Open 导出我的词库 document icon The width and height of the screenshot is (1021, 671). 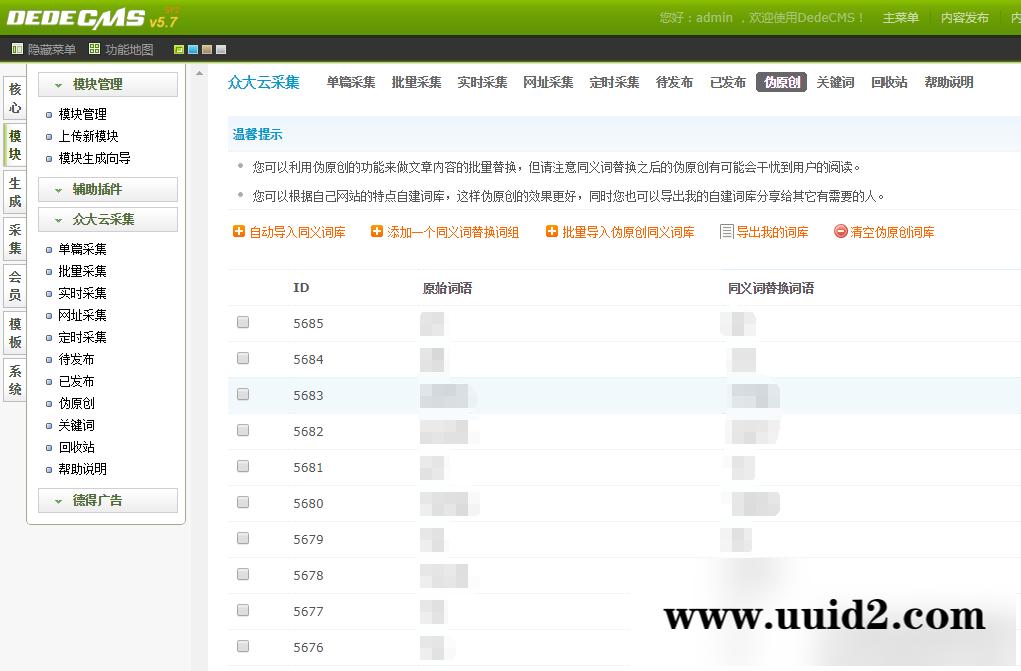[x=728, y=232]
